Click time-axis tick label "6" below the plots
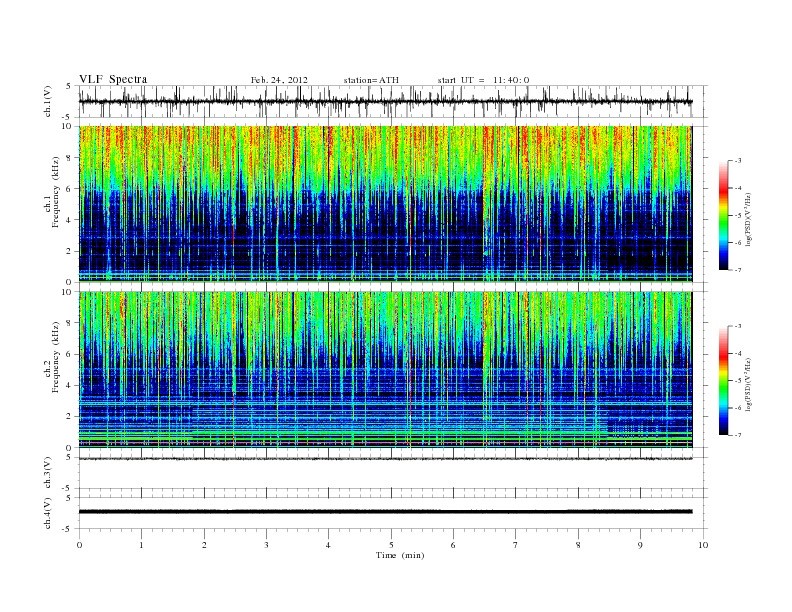Screen dimensions: 792x612 (x=453, y=545)
